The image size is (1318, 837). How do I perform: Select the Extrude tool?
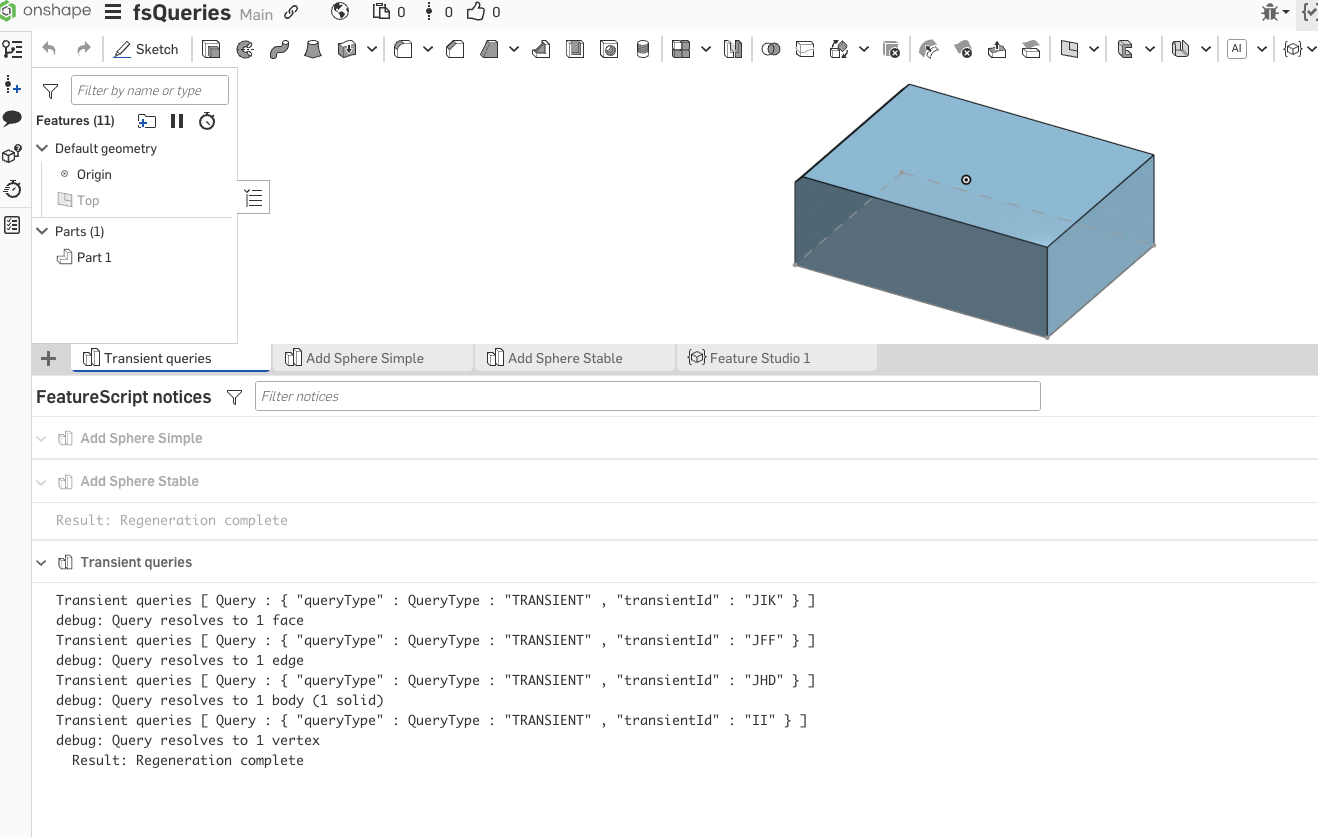(x=211, y=49)
